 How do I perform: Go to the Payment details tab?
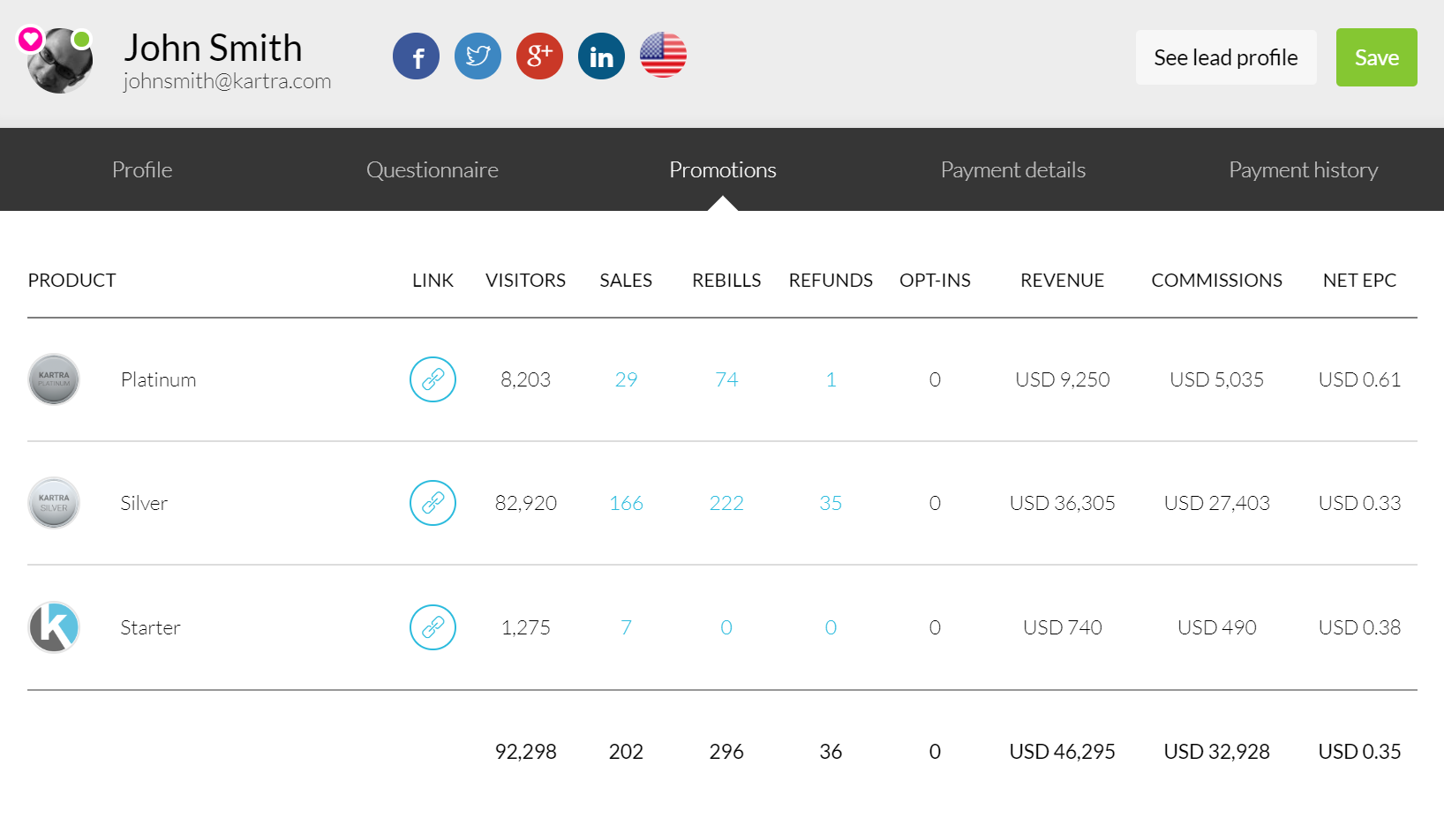(1012, 169)
